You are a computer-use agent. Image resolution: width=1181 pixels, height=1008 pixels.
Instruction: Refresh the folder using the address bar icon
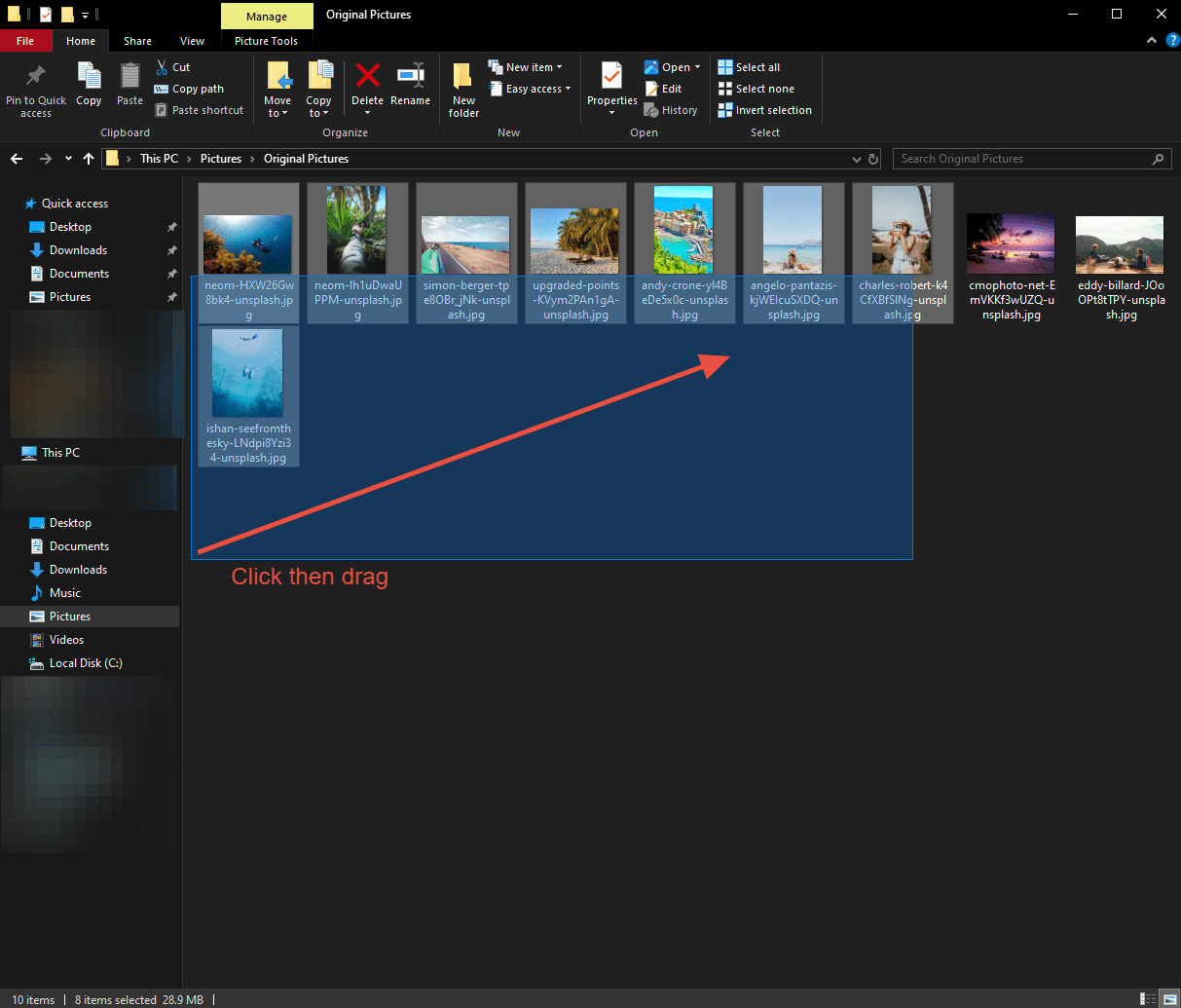pos(873,159)
